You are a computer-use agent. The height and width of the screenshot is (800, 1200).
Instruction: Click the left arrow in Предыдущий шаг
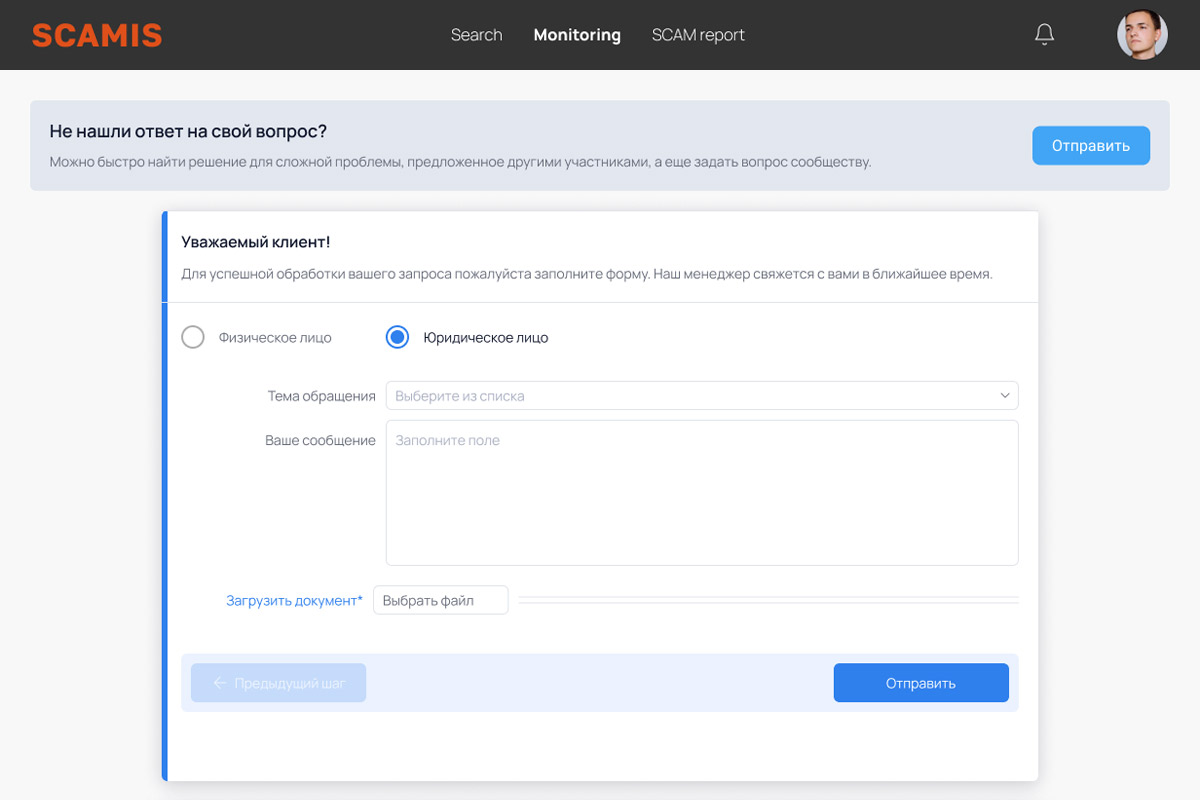pyautogui.click(x=220, y=683)
